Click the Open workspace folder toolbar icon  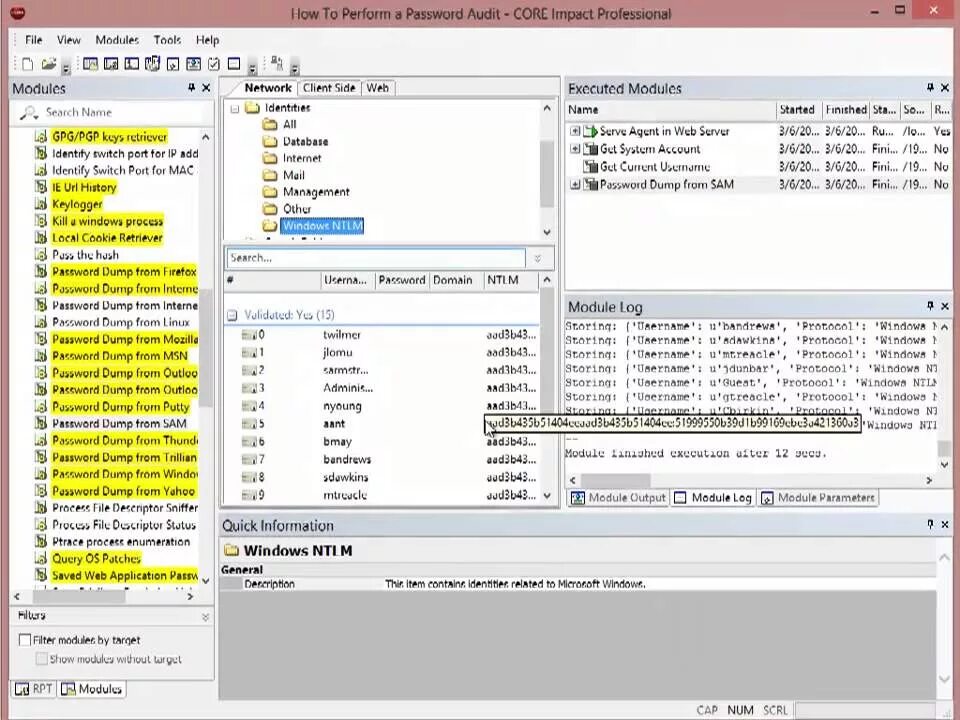[x=48, y=64]
